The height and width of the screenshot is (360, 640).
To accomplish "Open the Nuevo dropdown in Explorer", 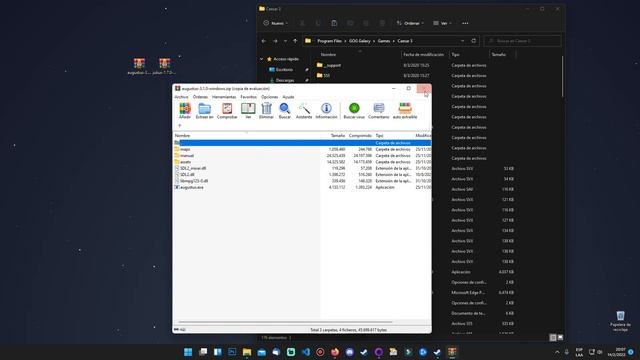I will coord(276,23).
